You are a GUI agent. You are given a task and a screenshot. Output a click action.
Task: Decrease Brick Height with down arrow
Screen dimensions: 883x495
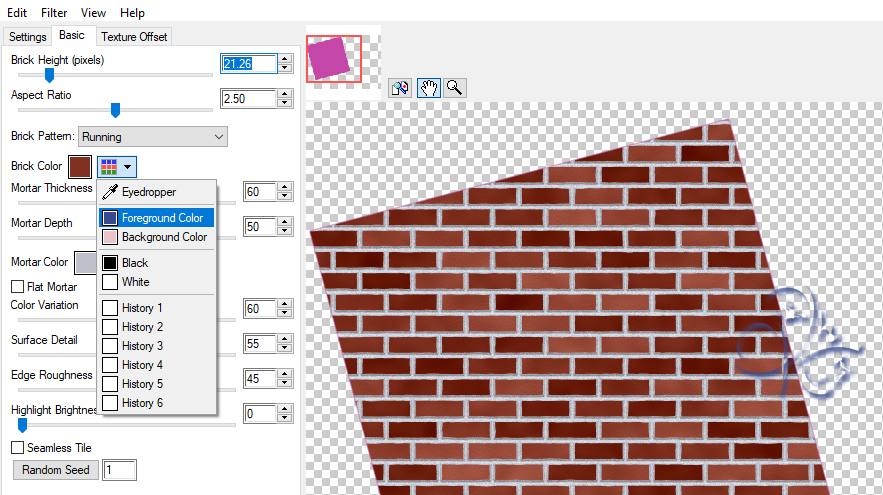pyautogui.click(x=285, y=68)
